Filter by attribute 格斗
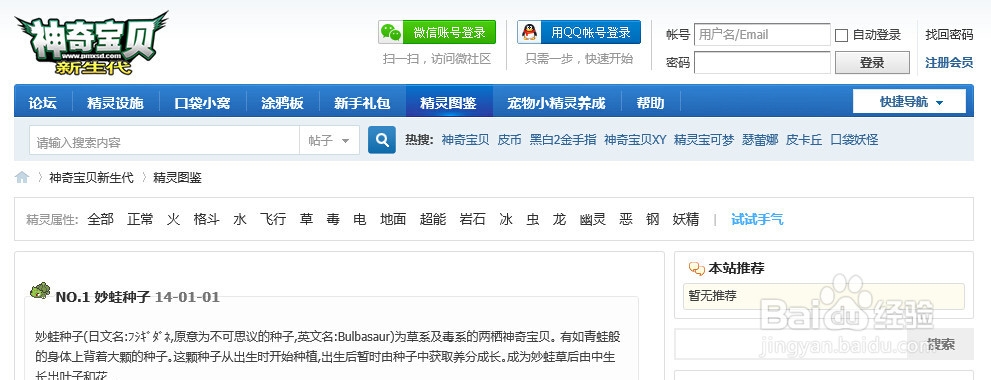The height and width of the screenshot is (380, 991). coord(207,219)
